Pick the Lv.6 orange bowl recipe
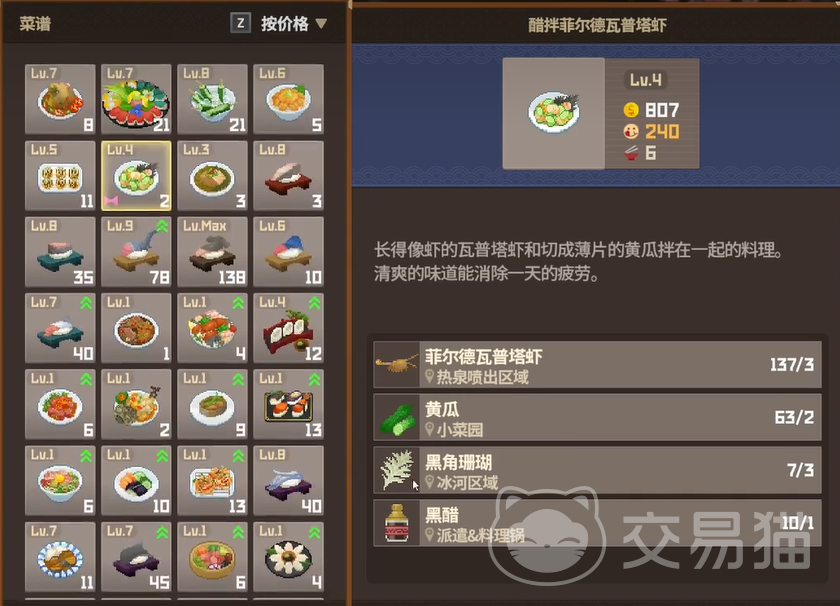Viewport: 840px width, 606px height. click(288, 99)
